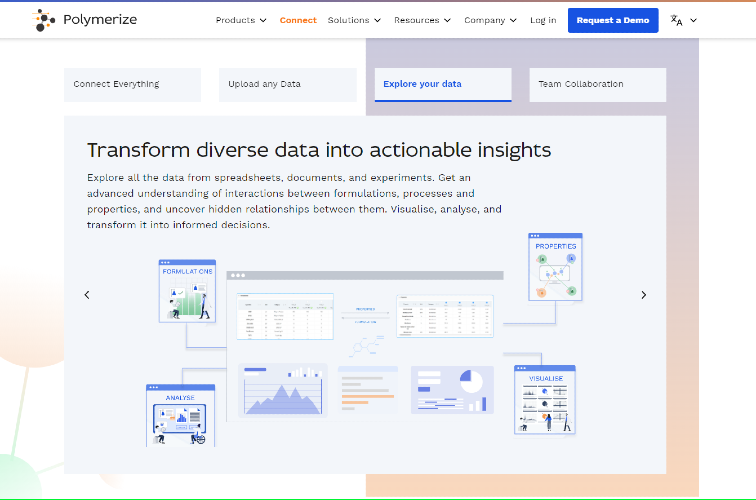Open the Connect nav item
The height and width of the screenshot is (500, 756).
click(x=298, y=20)
